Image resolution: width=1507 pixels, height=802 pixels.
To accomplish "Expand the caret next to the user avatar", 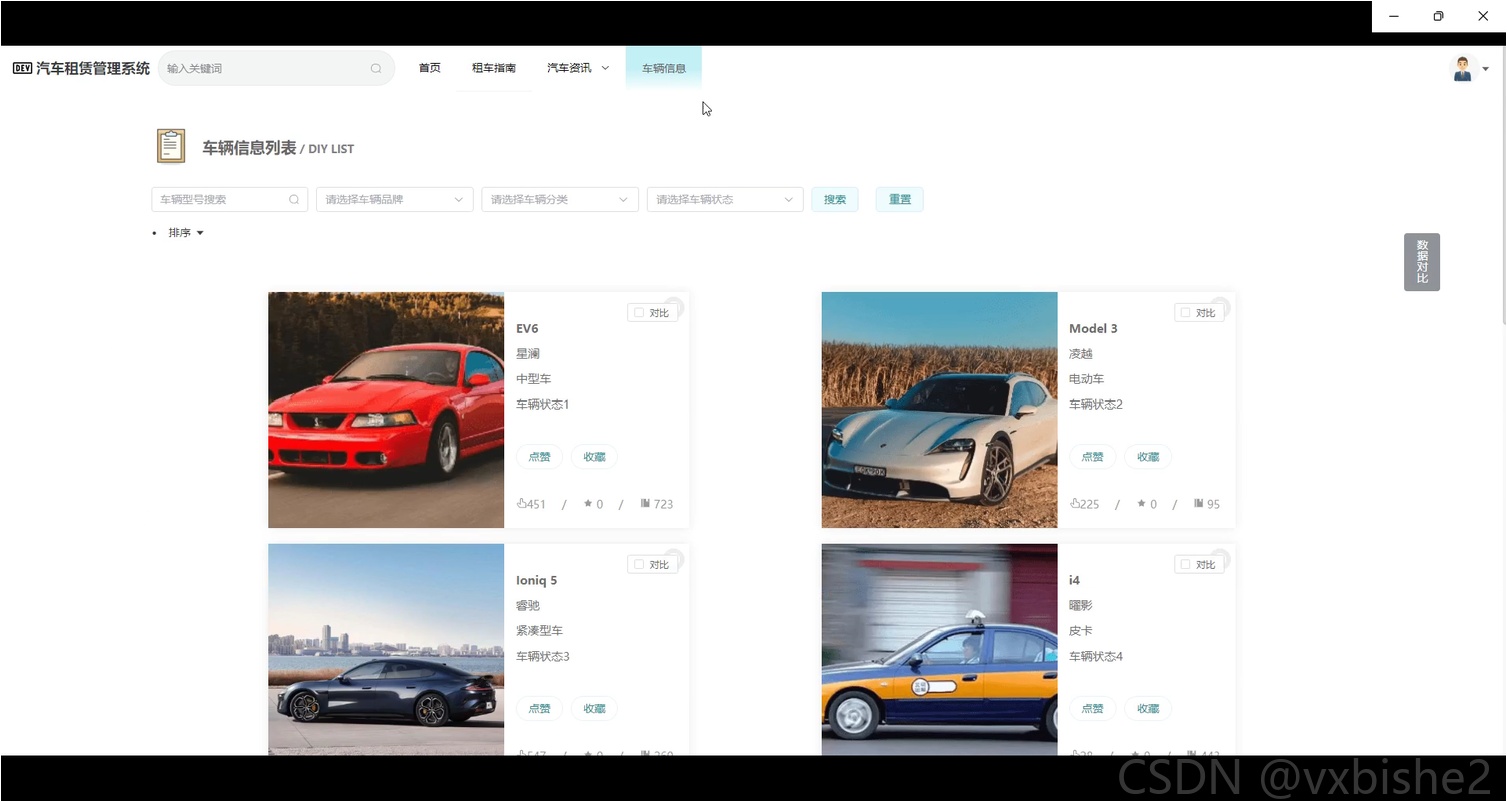I will coord(1486,69).
